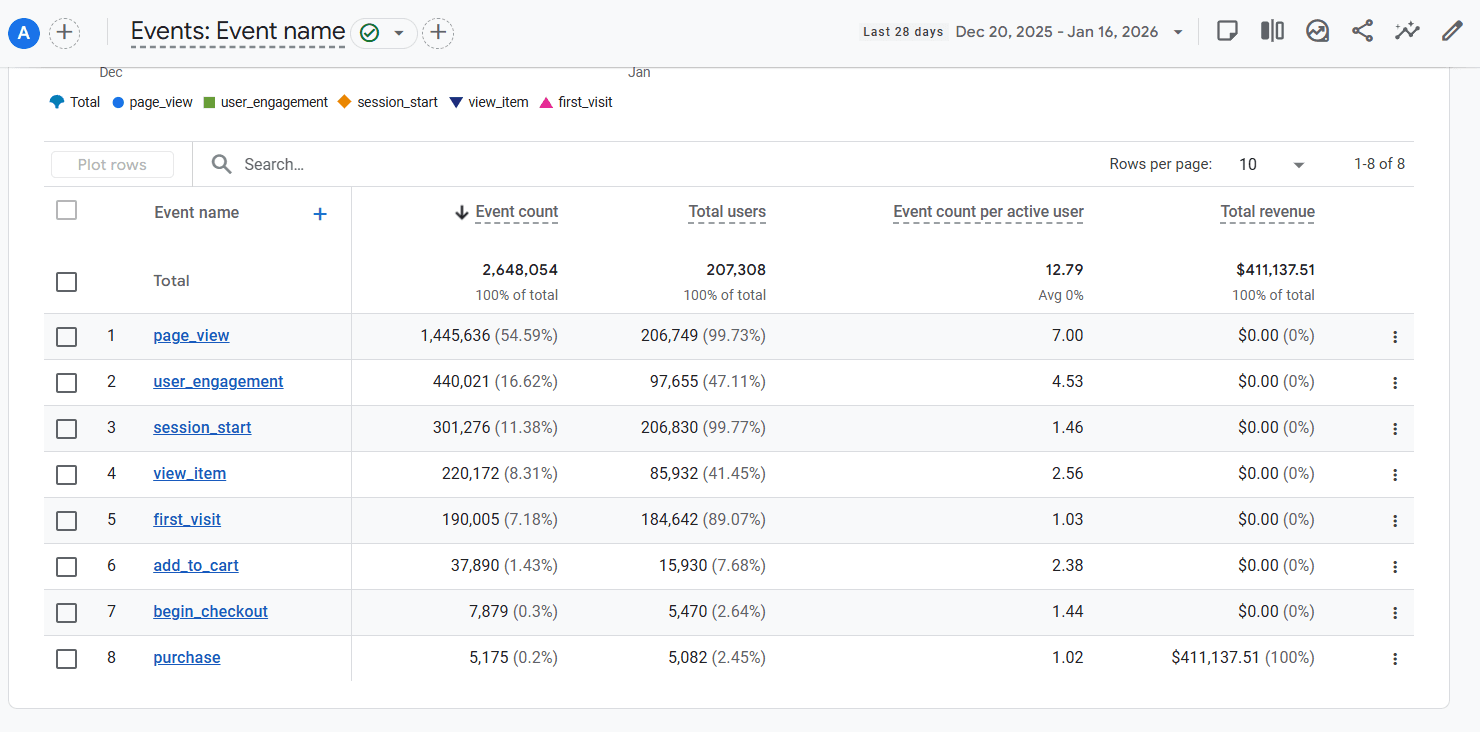
Task: Select the page_view row checkbox
Action: click(x=67, y=337)
